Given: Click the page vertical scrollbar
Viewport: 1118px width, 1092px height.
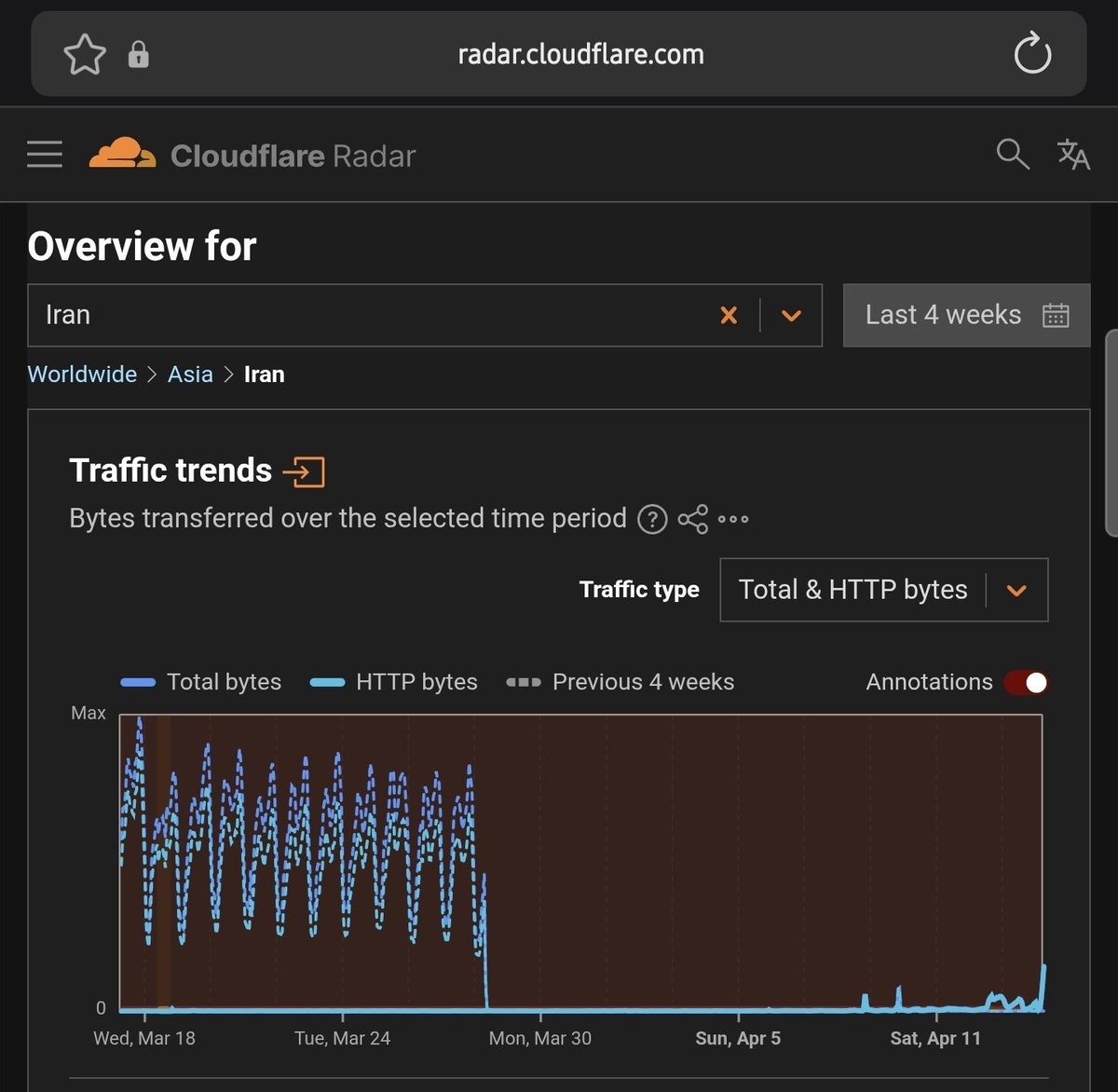Looking at the screenshot, I should click(1111, 433).
